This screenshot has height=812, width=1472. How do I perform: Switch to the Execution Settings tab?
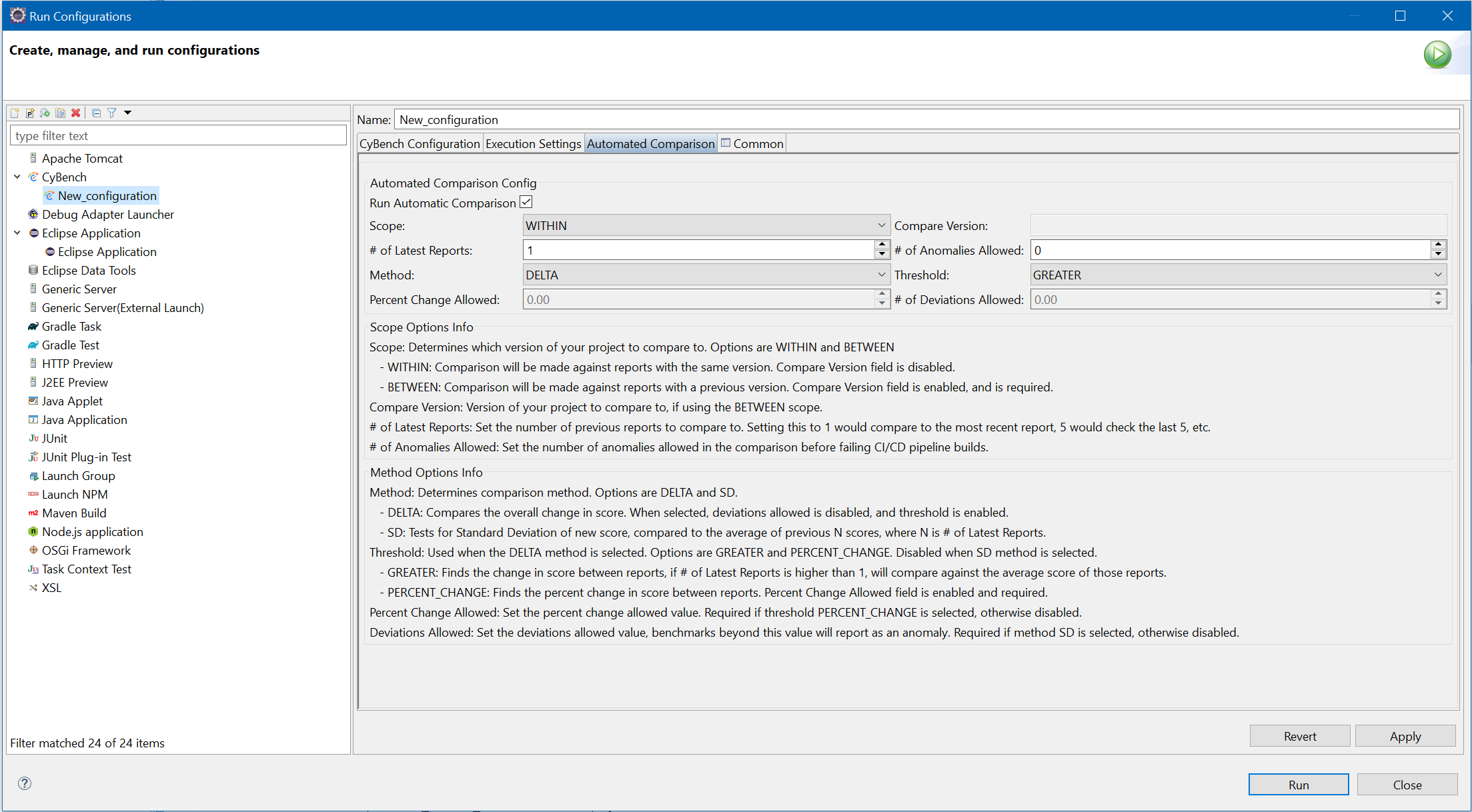click(533, 143)
